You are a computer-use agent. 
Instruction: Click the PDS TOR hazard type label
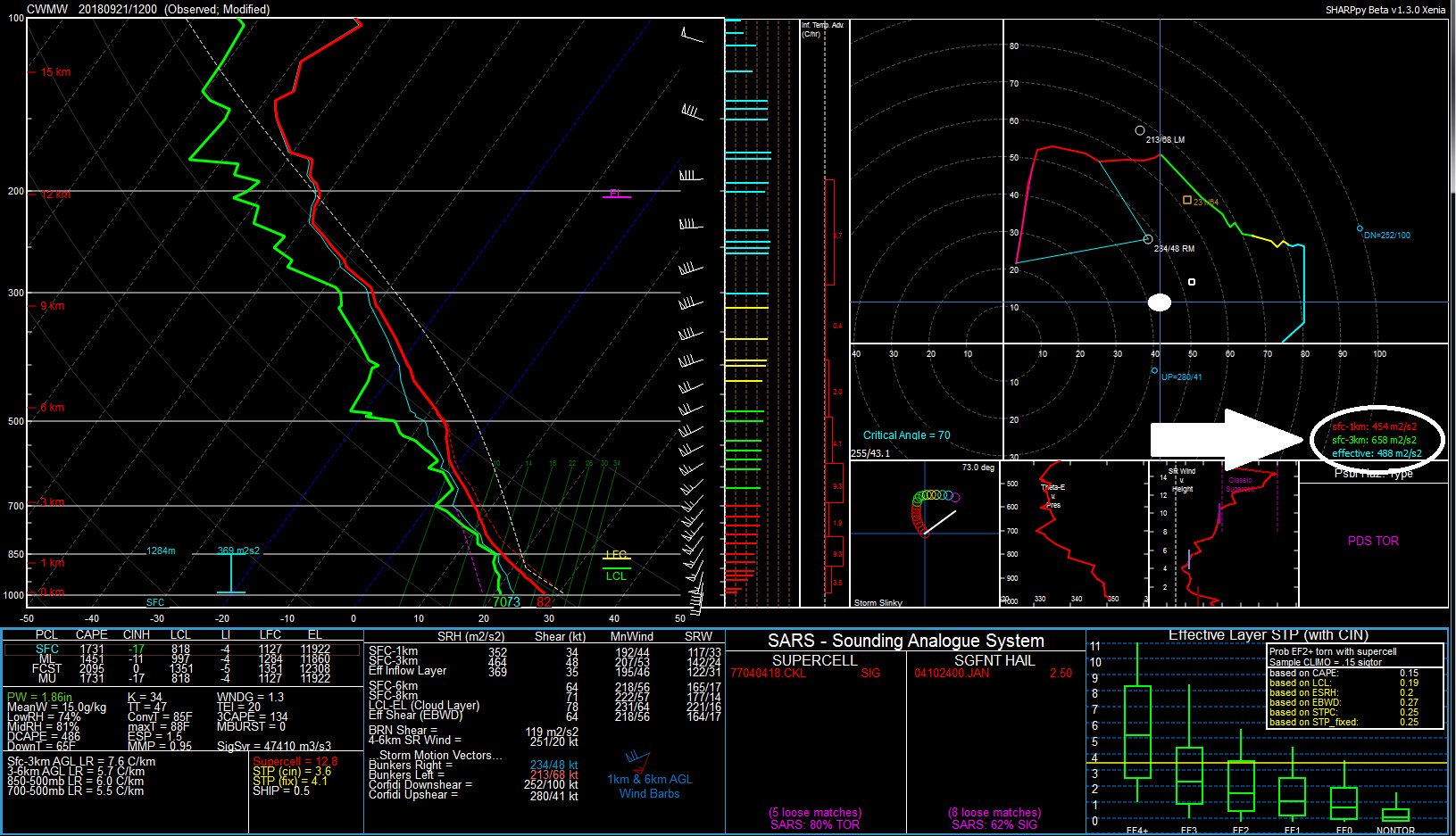click(x=1373, y=541)
